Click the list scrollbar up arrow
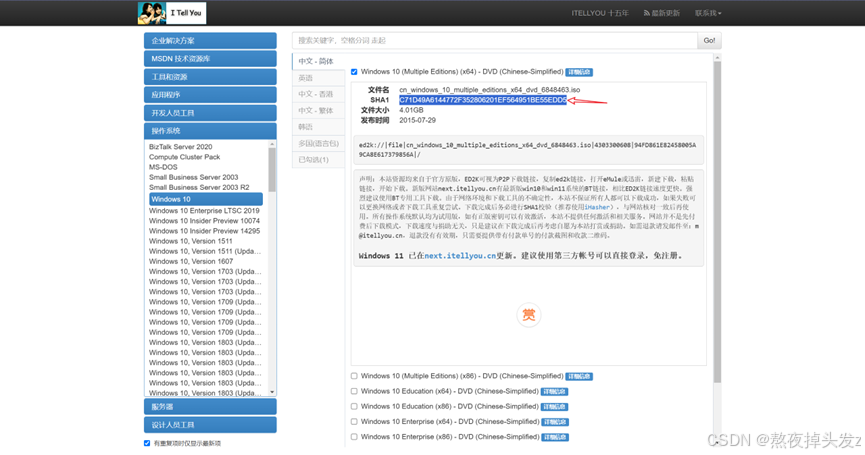 coord(272,144)
